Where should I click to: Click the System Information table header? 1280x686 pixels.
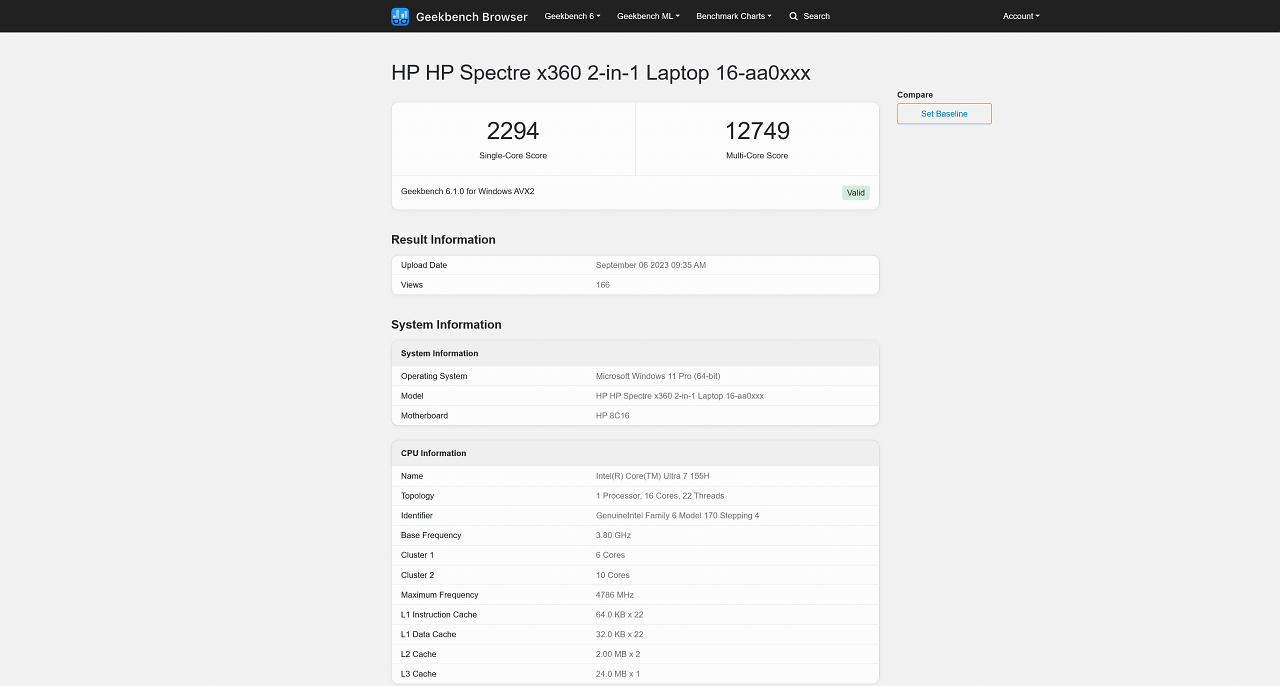tap(635, 353)
